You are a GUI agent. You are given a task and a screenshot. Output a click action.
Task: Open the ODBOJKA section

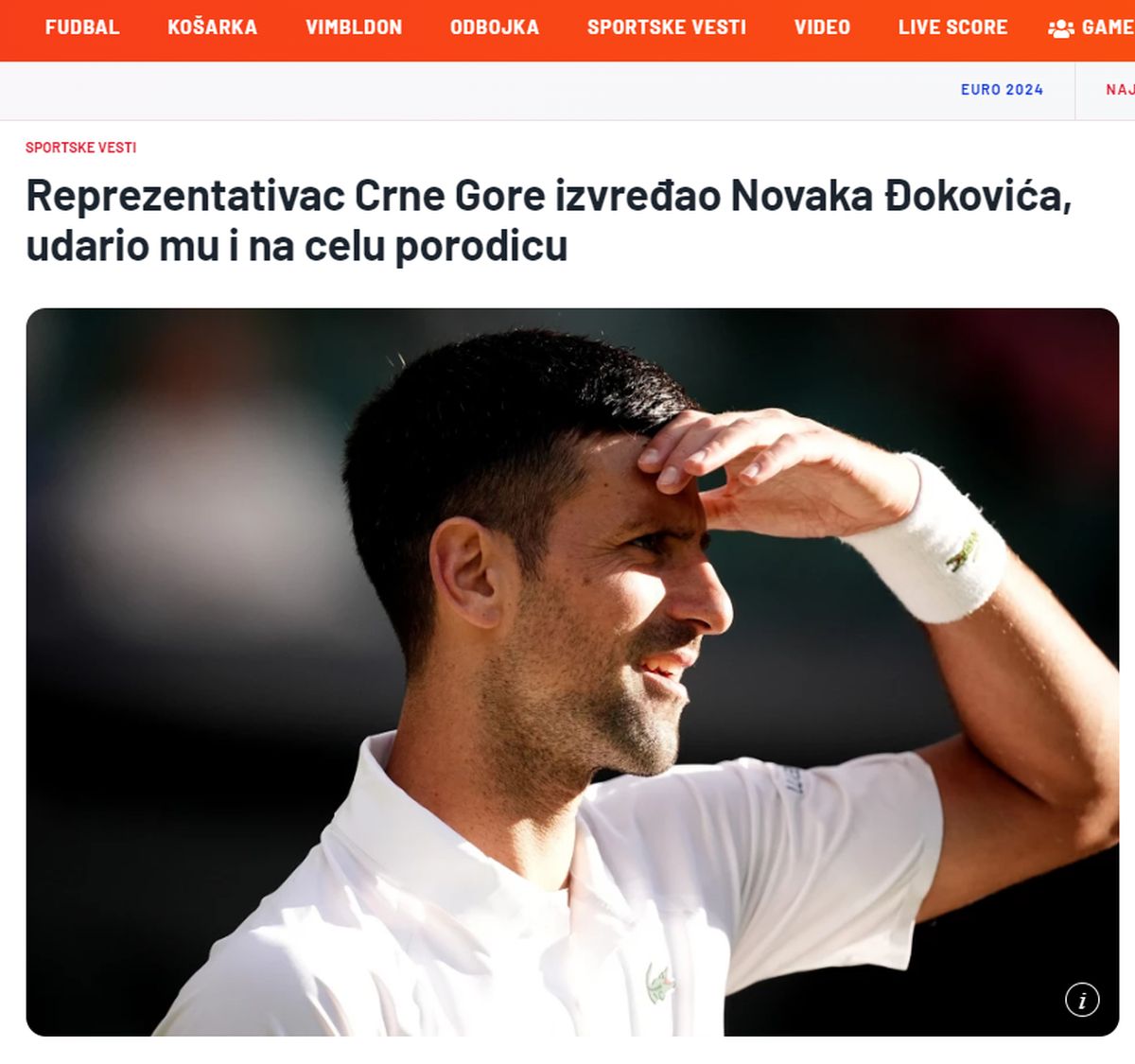pos(495,27)
